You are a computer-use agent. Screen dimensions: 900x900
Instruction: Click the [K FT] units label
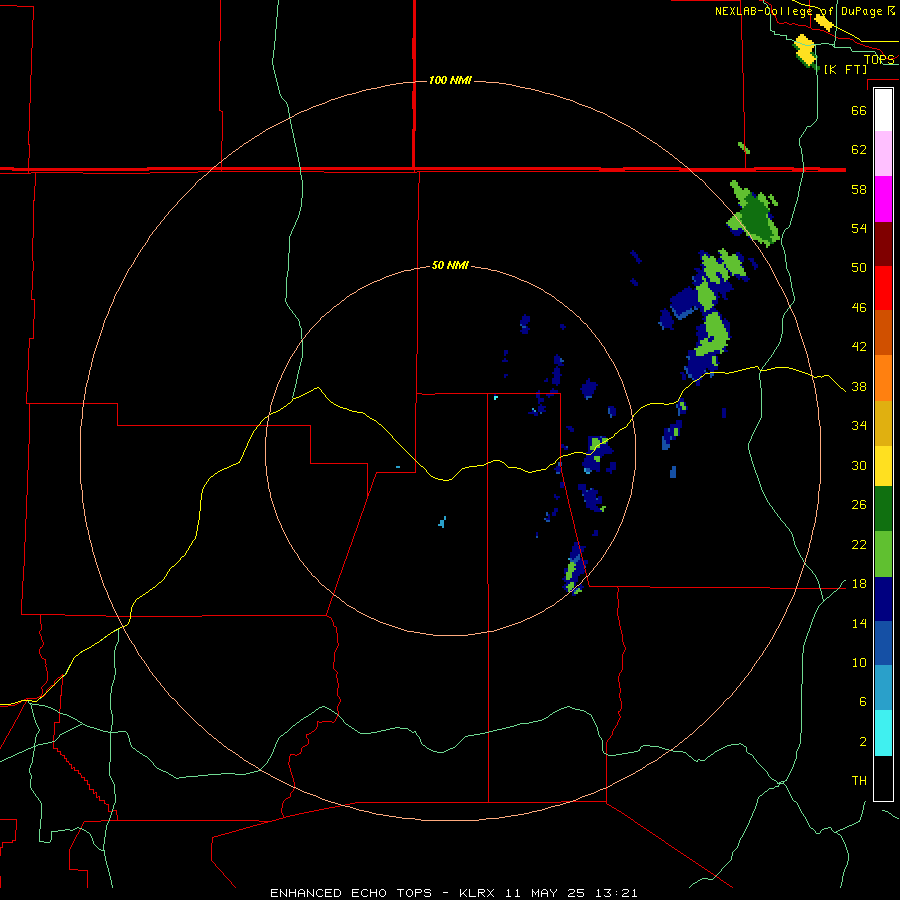pos(845,69)
